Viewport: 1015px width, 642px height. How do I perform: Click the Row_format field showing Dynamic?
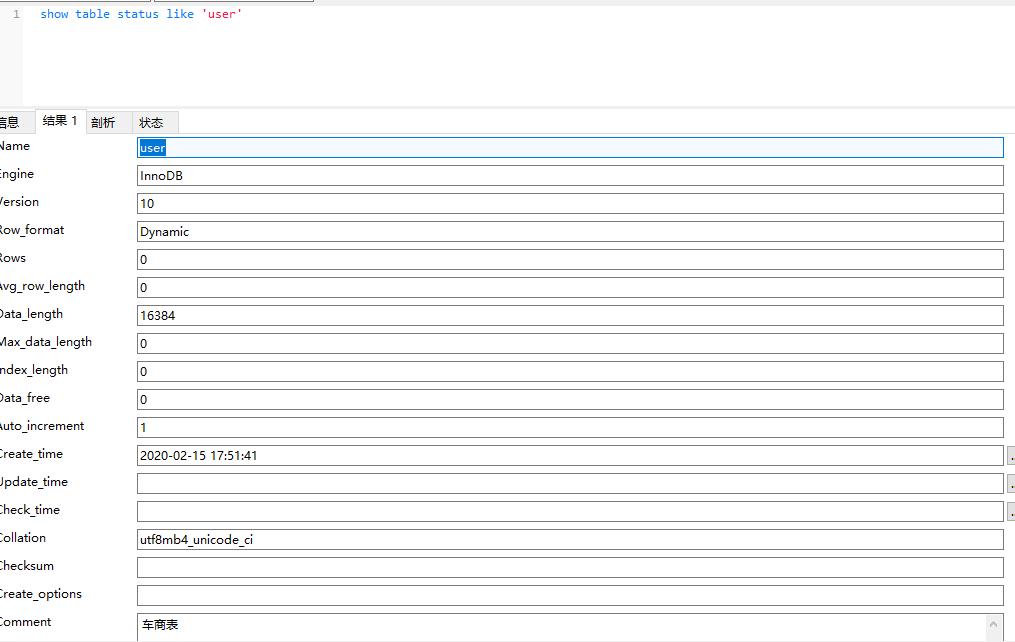[570, 232]
